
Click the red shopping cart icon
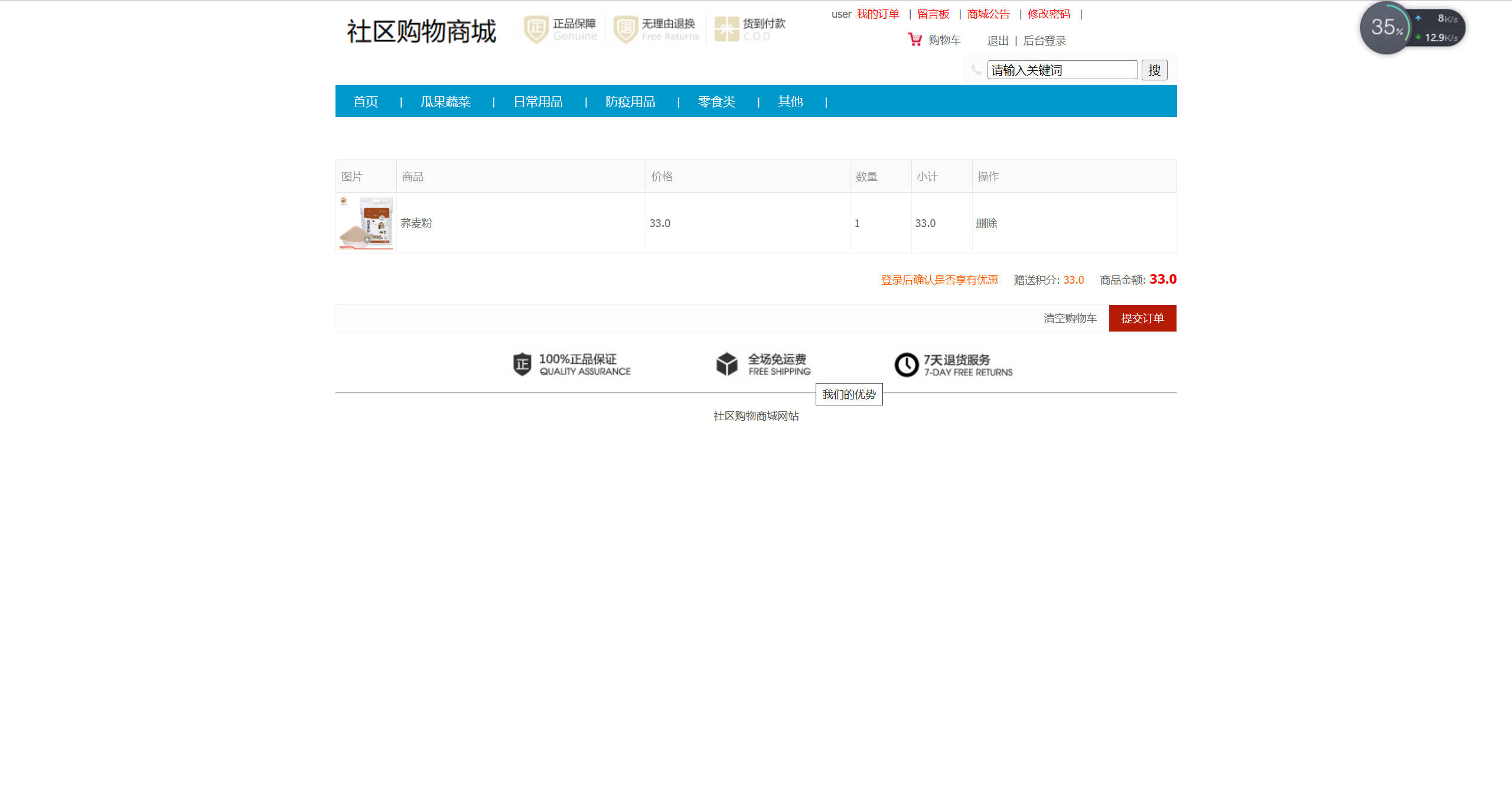(x=914, y=40)
